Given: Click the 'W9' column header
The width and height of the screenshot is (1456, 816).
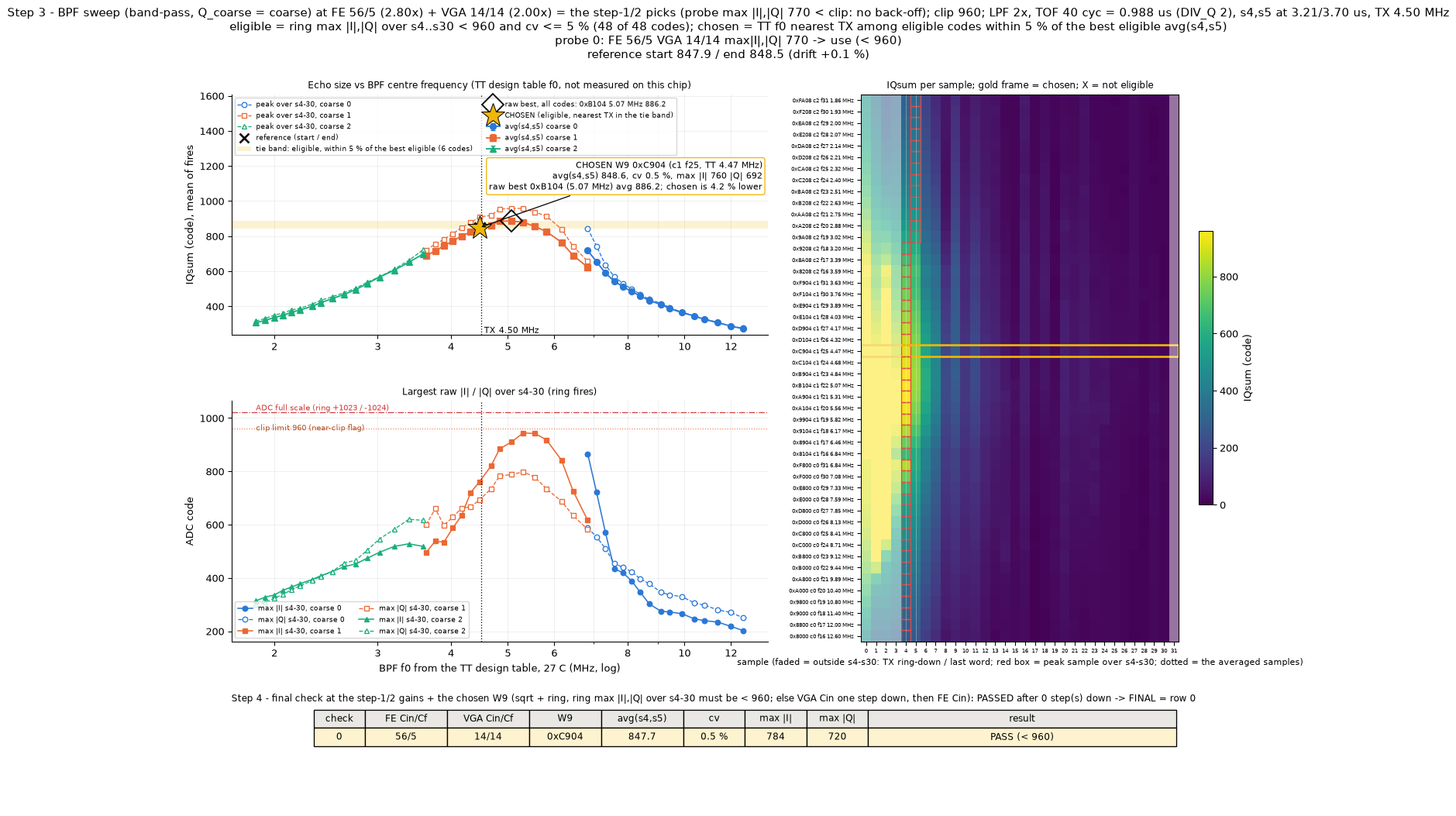Looking at the screenshot, I should click(565, 719).
